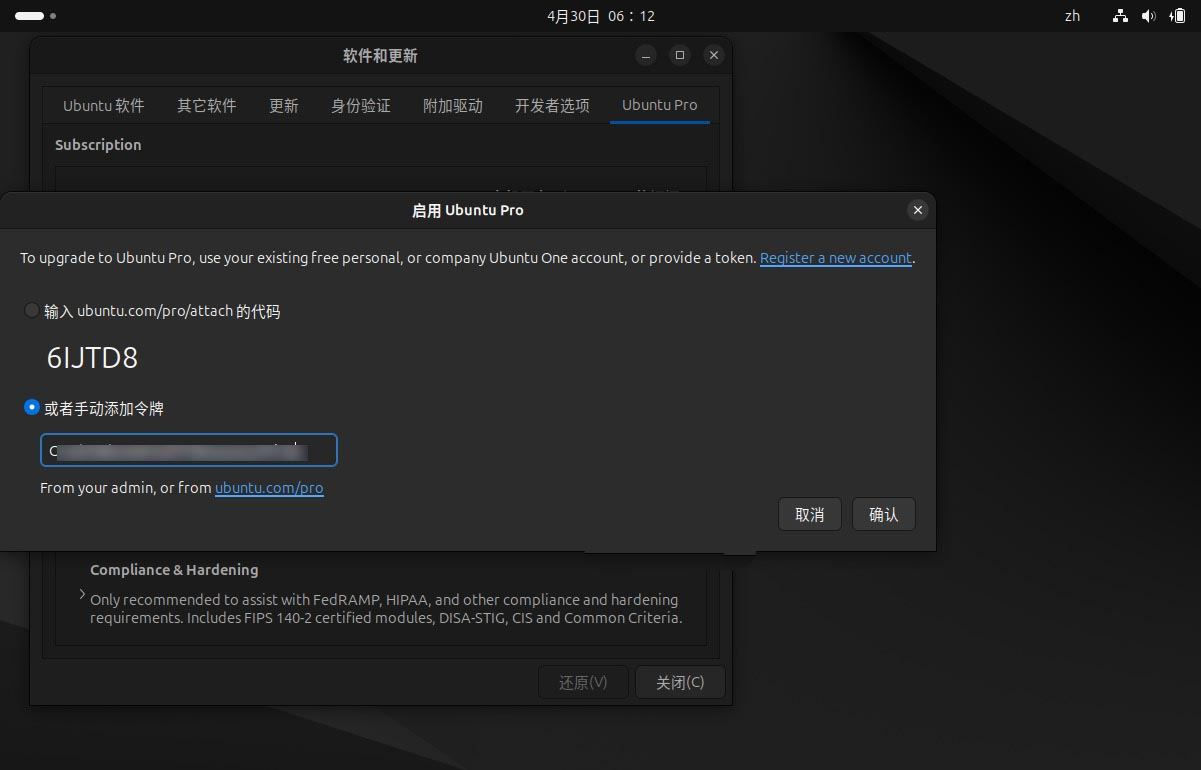Viewport: 1201px width, 770px height.
Task: Maximize the 软件和更新 window
Action: click(x=680, y=56)
